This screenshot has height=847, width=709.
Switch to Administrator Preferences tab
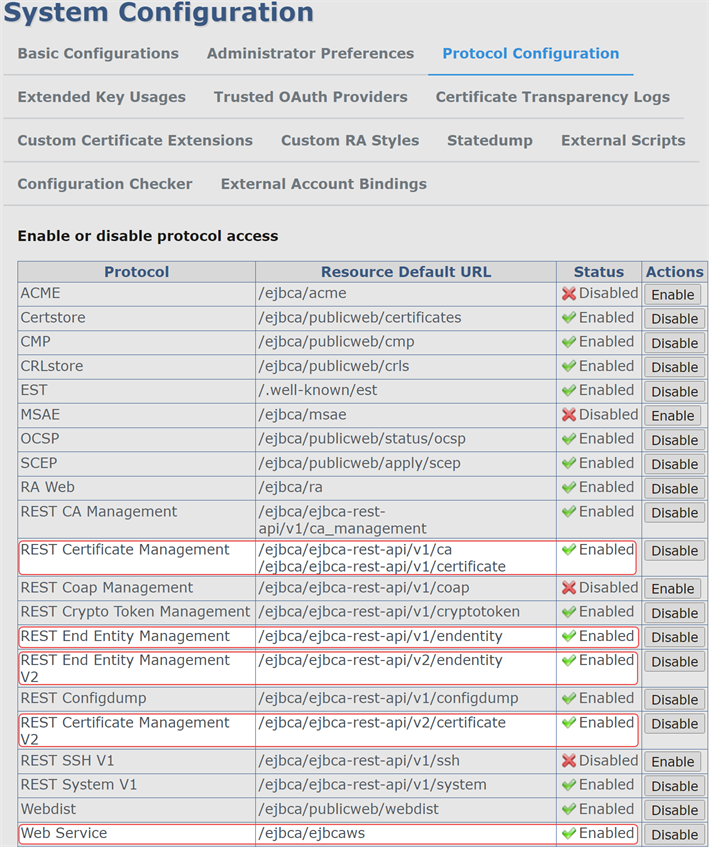click(310, 54)
